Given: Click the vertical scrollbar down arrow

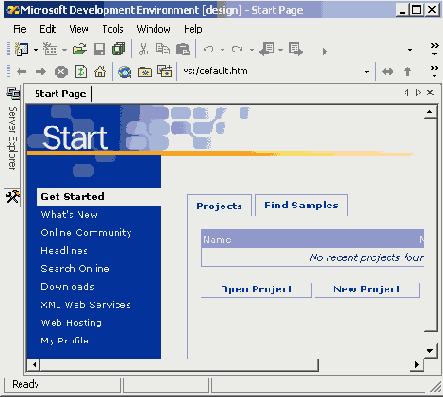Looking at the screenshot, I should click(x=430, y=351).
